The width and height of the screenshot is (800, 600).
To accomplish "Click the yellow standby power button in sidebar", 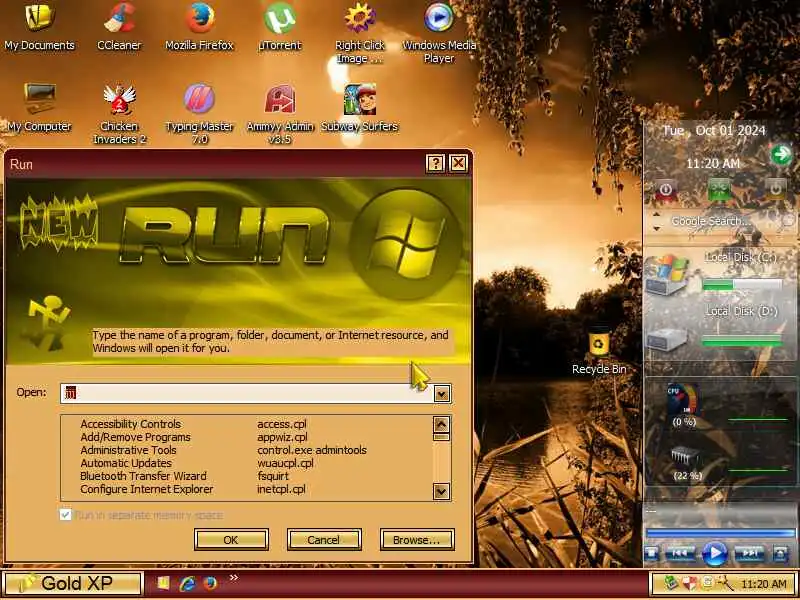I will pyautogui.click(x=775, y=190).
